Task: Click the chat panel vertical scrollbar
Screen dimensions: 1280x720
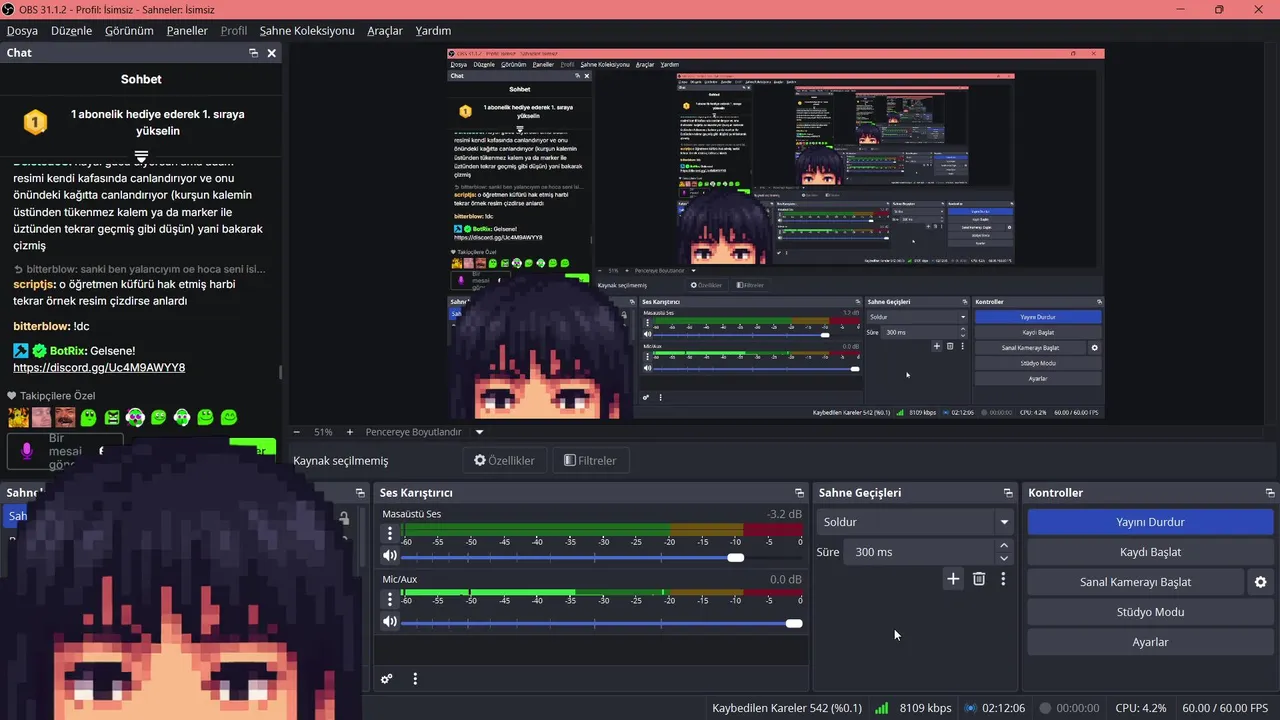Action: click(280, 372)
